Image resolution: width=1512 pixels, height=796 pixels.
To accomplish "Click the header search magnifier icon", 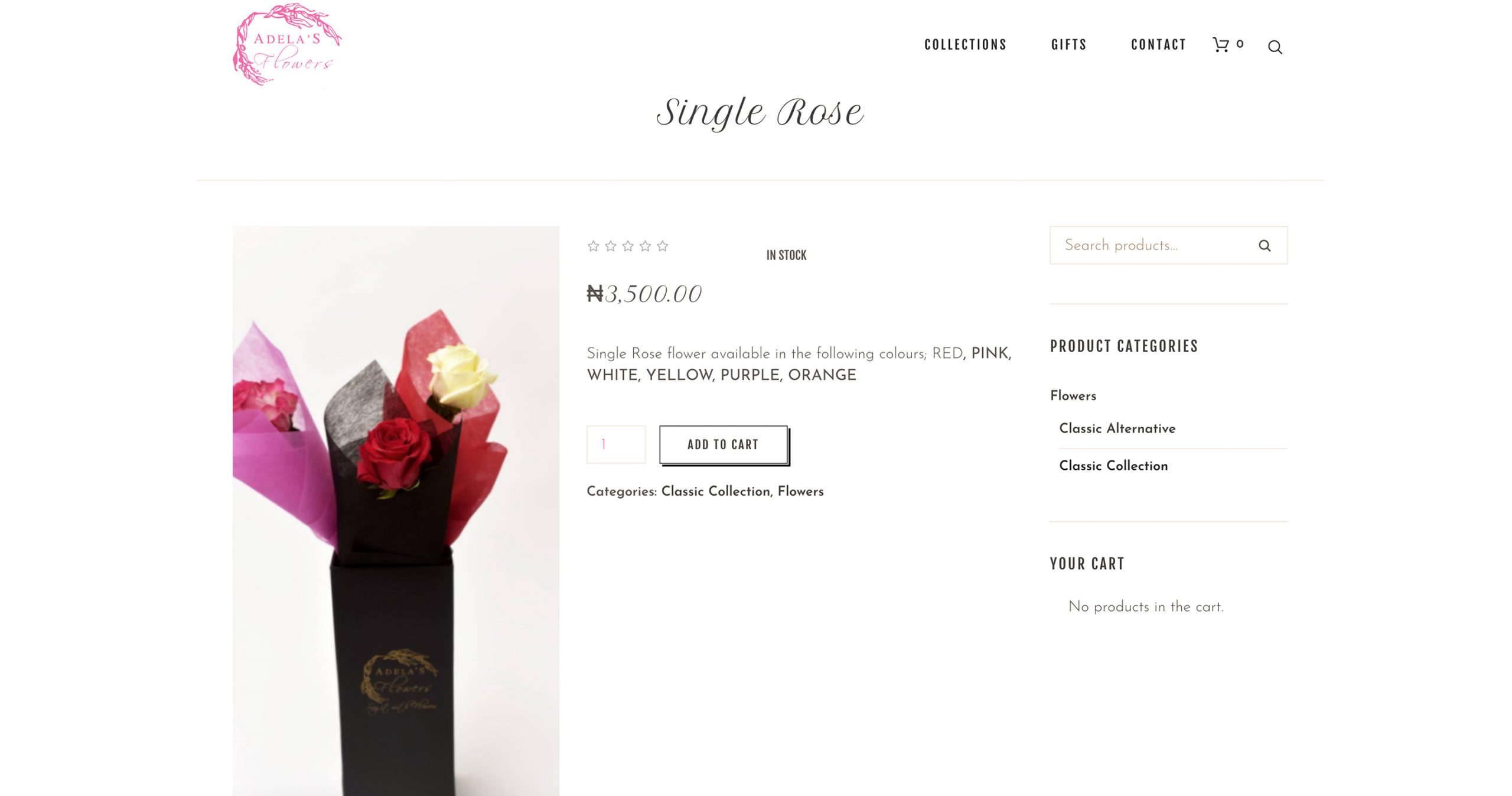I will click(1275, 47).
